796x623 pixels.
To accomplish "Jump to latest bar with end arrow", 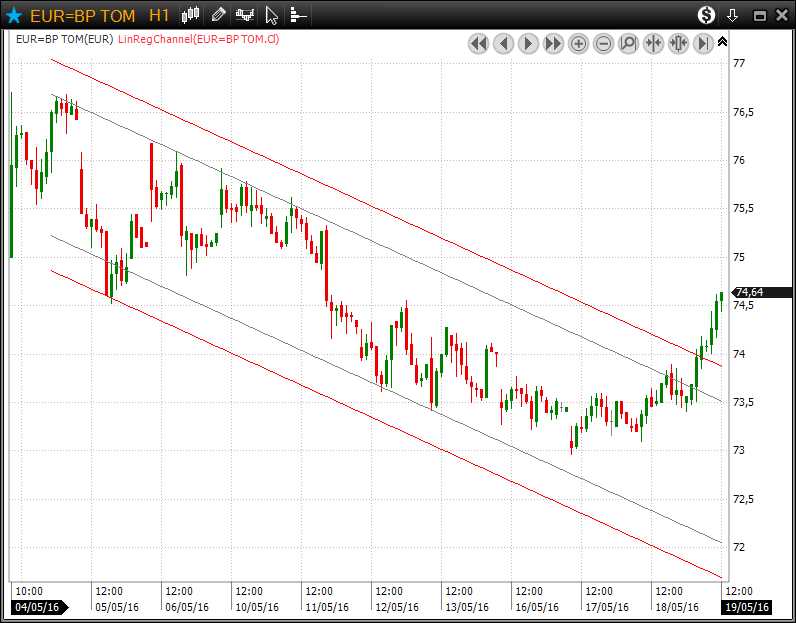I will [x=703, y=43].
